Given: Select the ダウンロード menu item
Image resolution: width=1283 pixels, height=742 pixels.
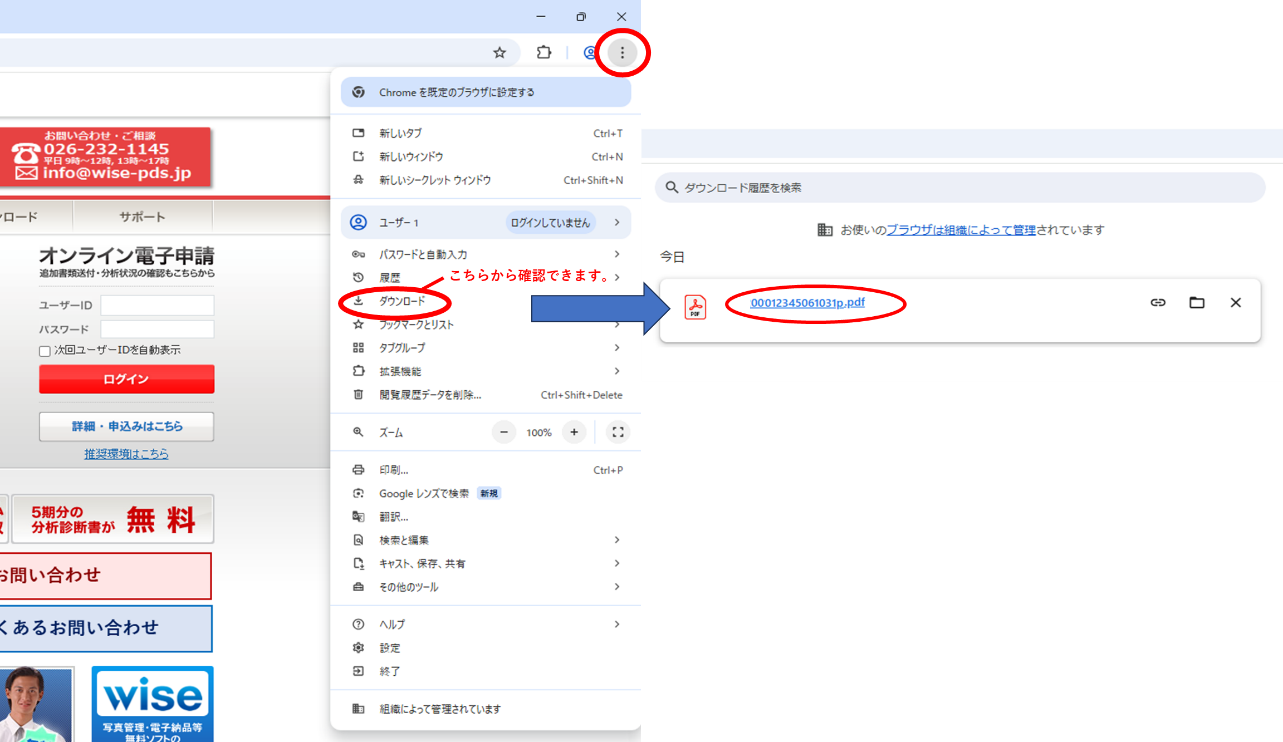Looking at the screenshot, I should (x=486, y=301).
